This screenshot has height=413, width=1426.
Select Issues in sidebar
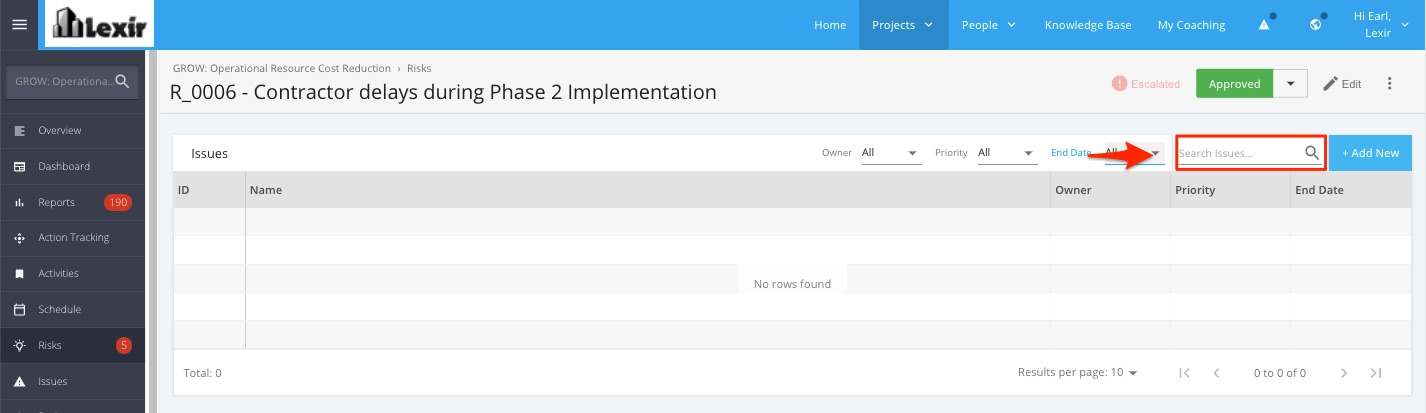73,382
